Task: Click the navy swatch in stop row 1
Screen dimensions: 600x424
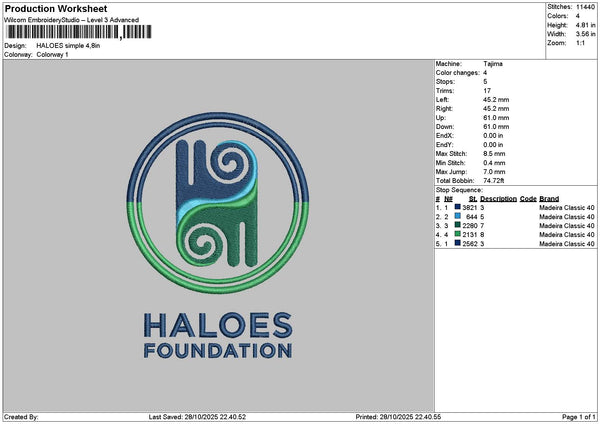Action: coord(457,207)
